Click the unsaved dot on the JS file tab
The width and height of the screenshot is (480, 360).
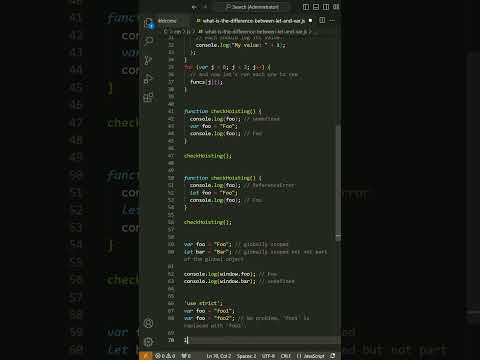[x=310, y=21]
